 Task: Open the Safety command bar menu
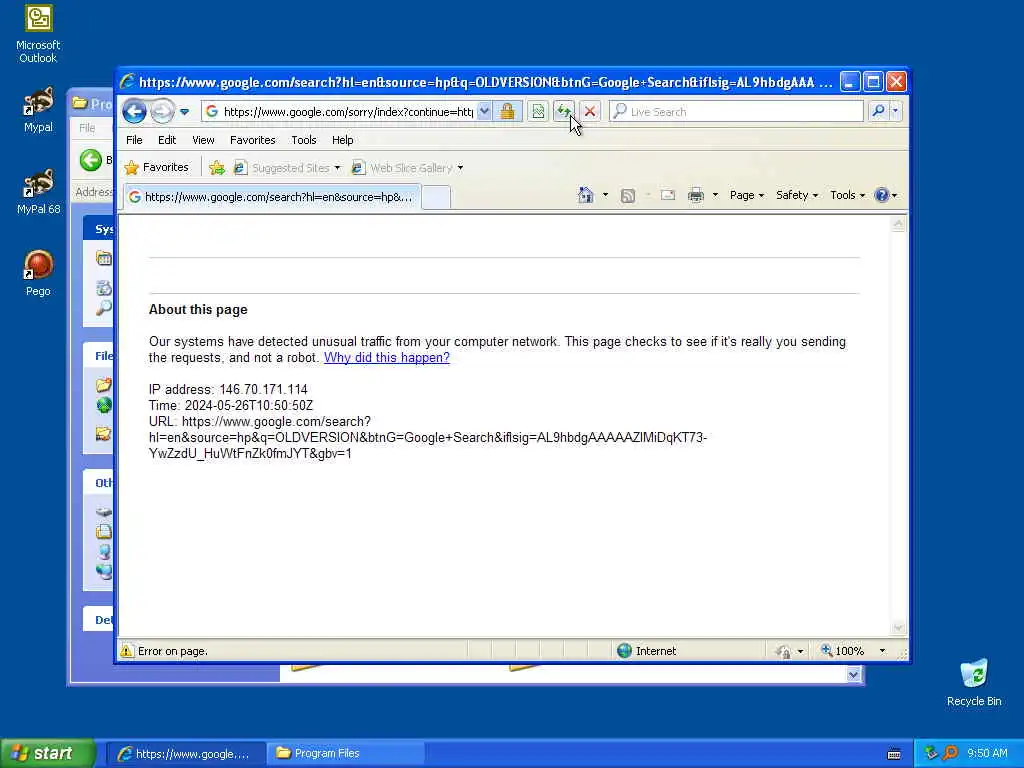tap(797, 195)
